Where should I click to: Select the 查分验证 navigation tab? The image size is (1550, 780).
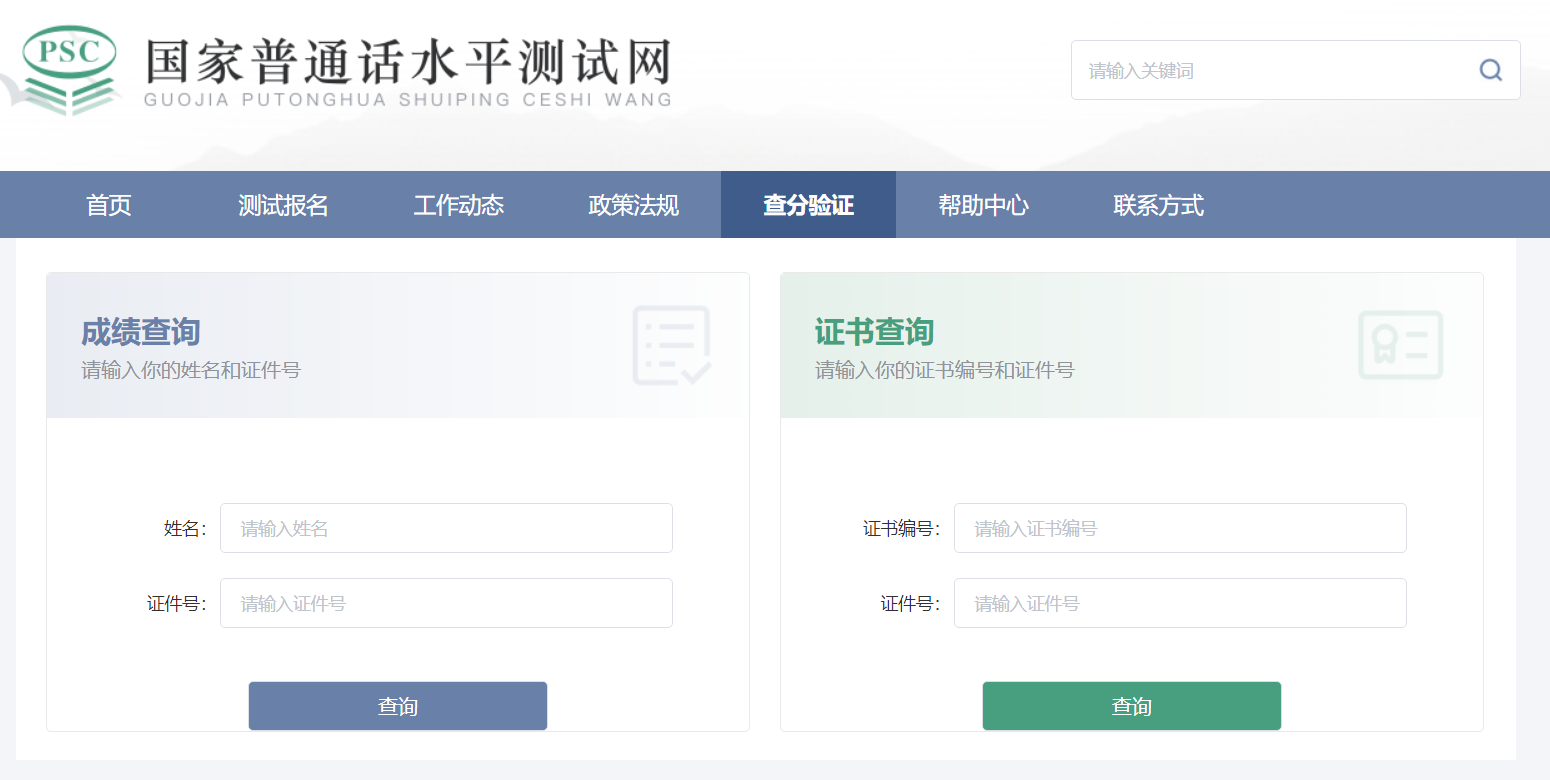point(808,205)
